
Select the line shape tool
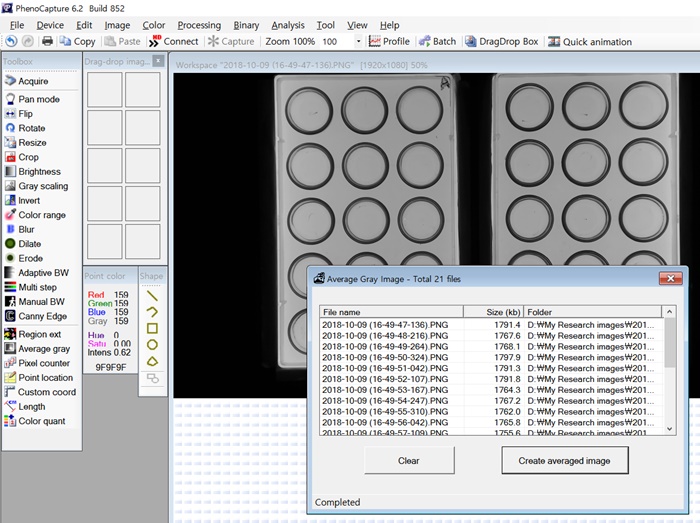152,295
